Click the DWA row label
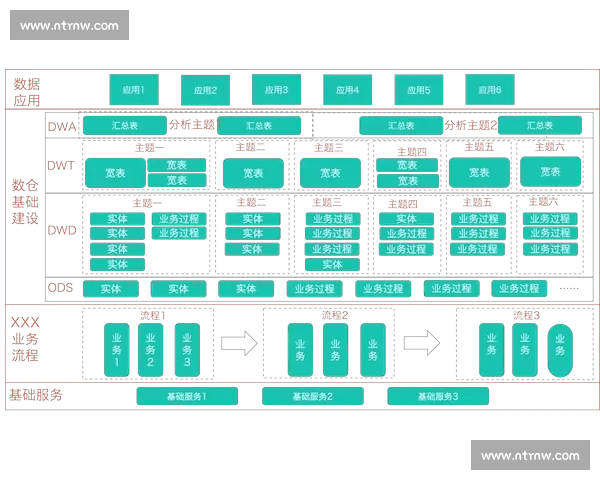 pyautogui.click(x=61, y=126)
